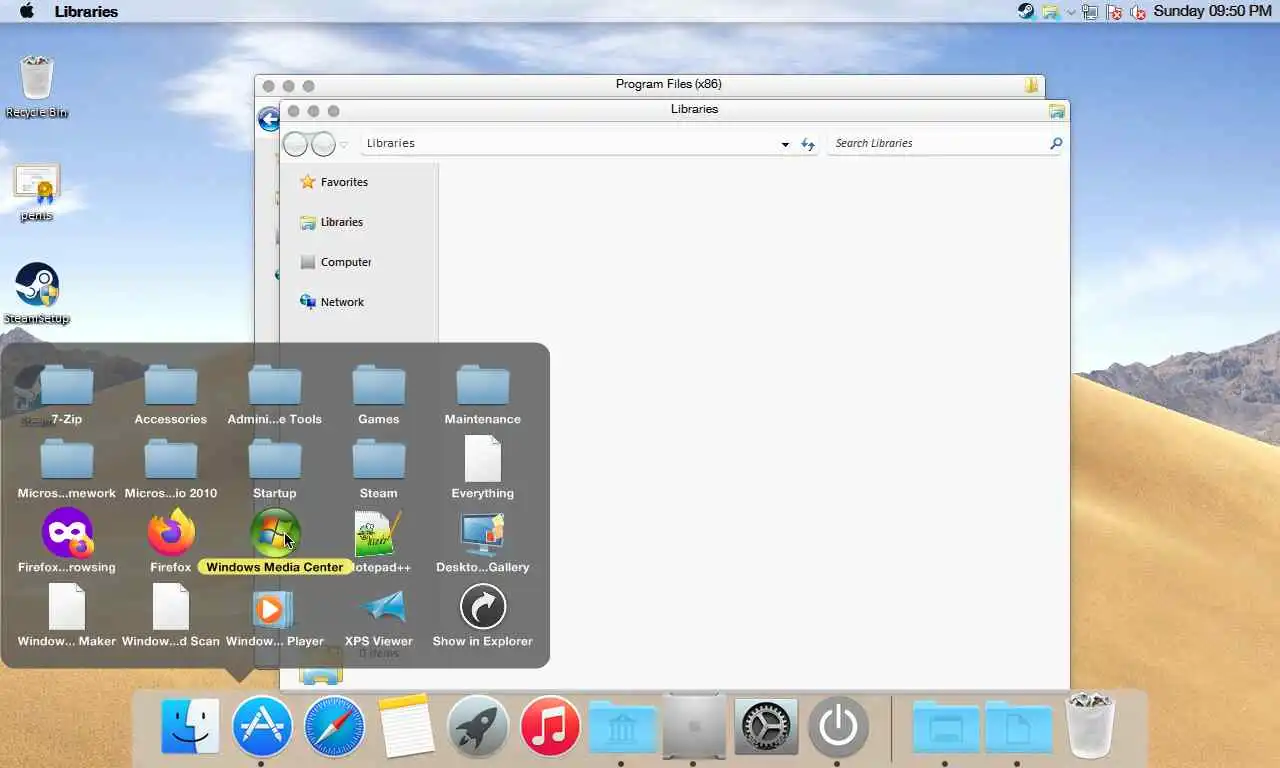Open Notes in the dock
Viewport: 1280px width, 768px height.
(406, 726)
